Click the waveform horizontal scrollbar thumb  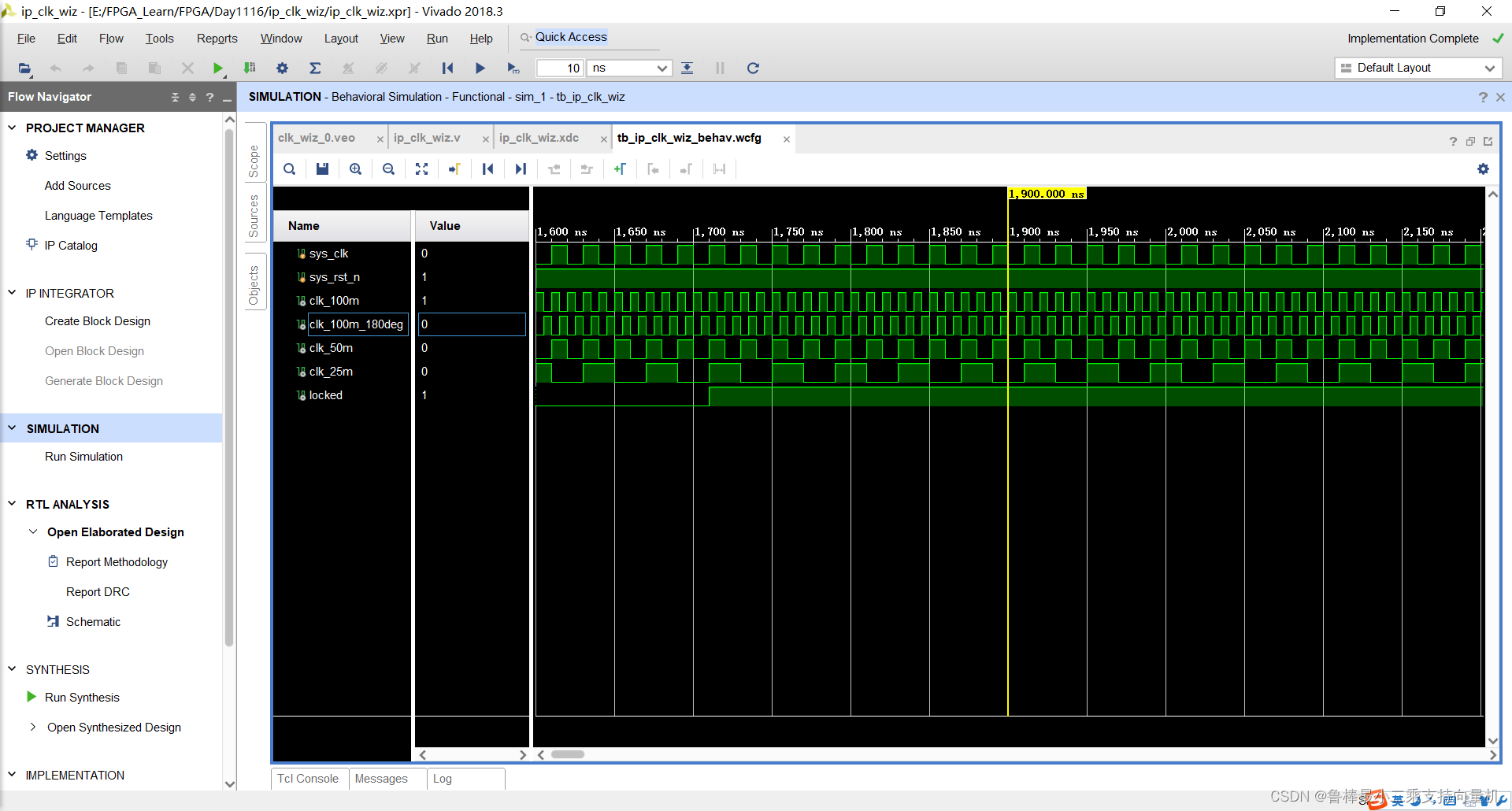568,754
